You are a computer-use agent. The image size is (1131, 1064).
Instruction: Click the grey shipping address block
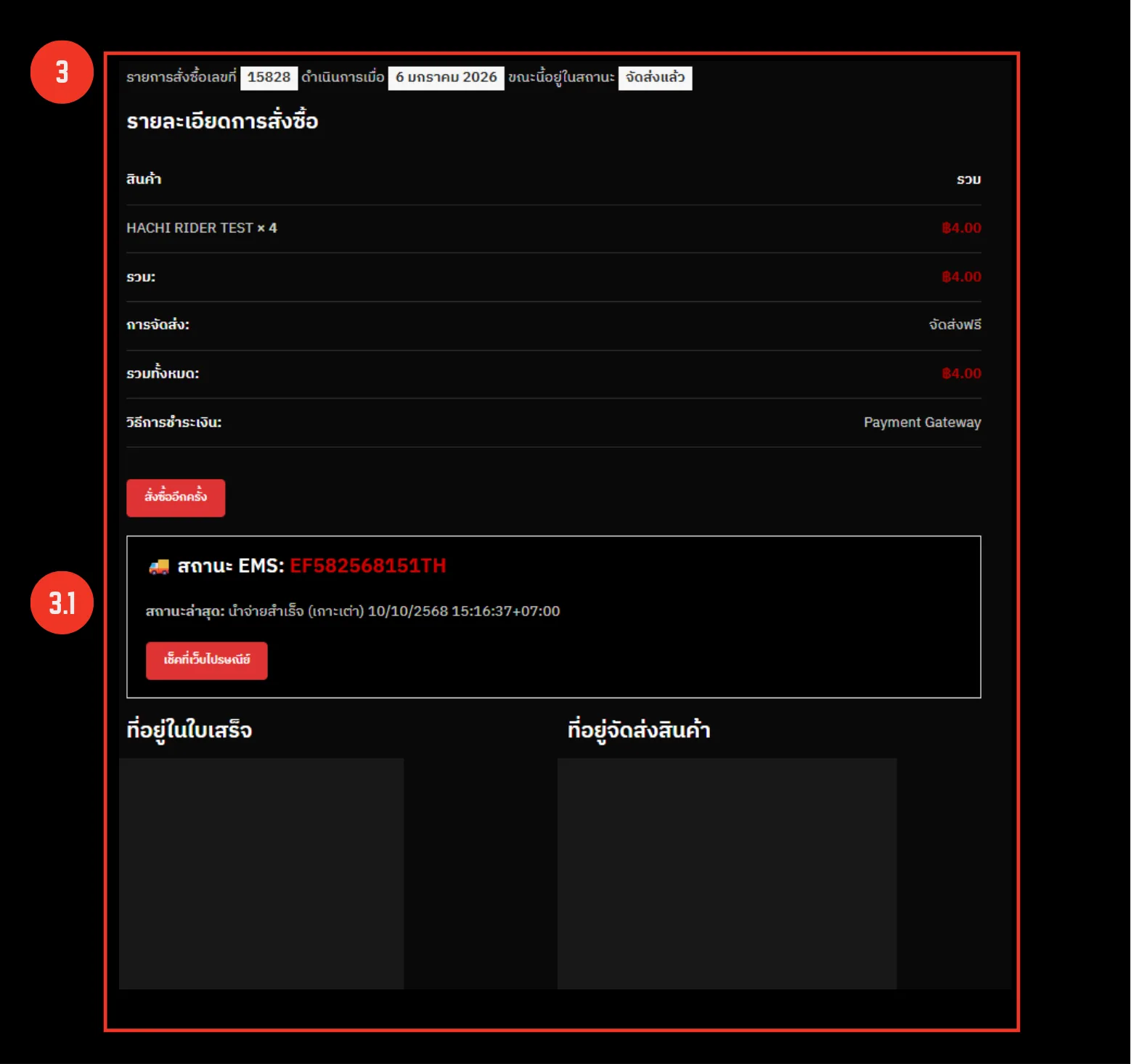pyautogui.click(x=727, y=873)
